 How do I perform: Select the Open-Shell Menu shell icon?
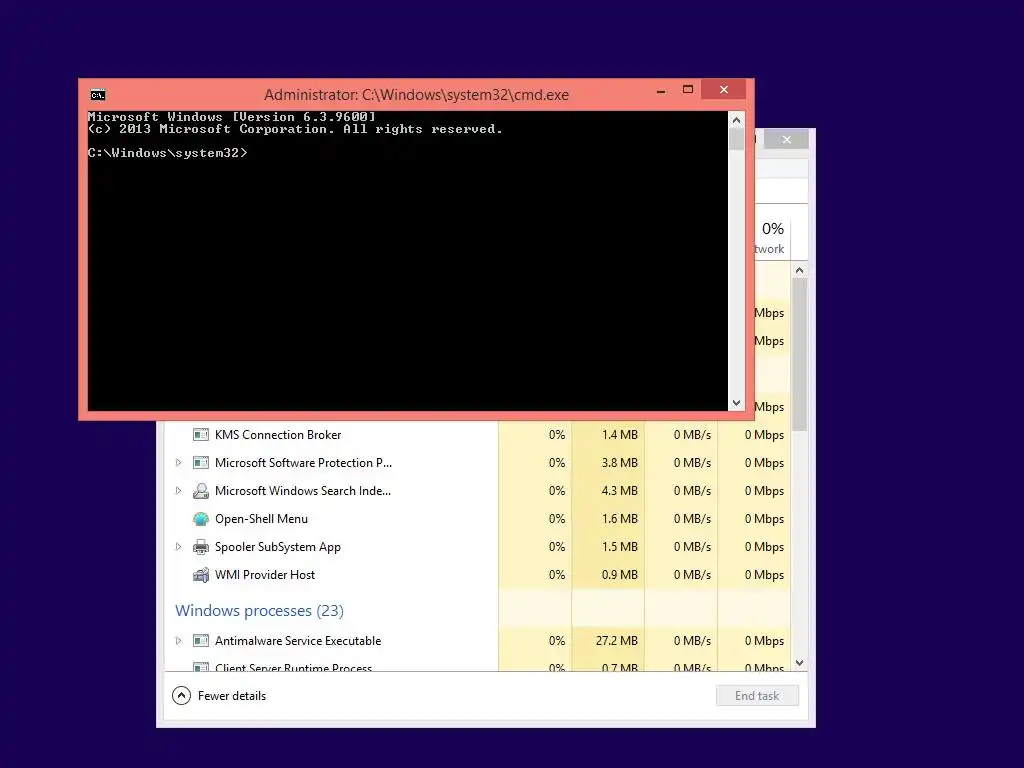200,519
